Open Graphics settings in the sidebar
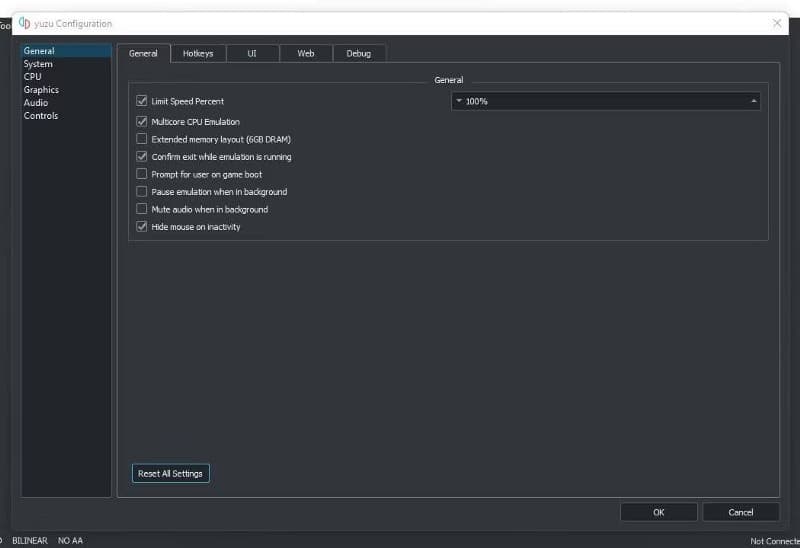This screenshot has width=800, height=548. tap(66, 90)
